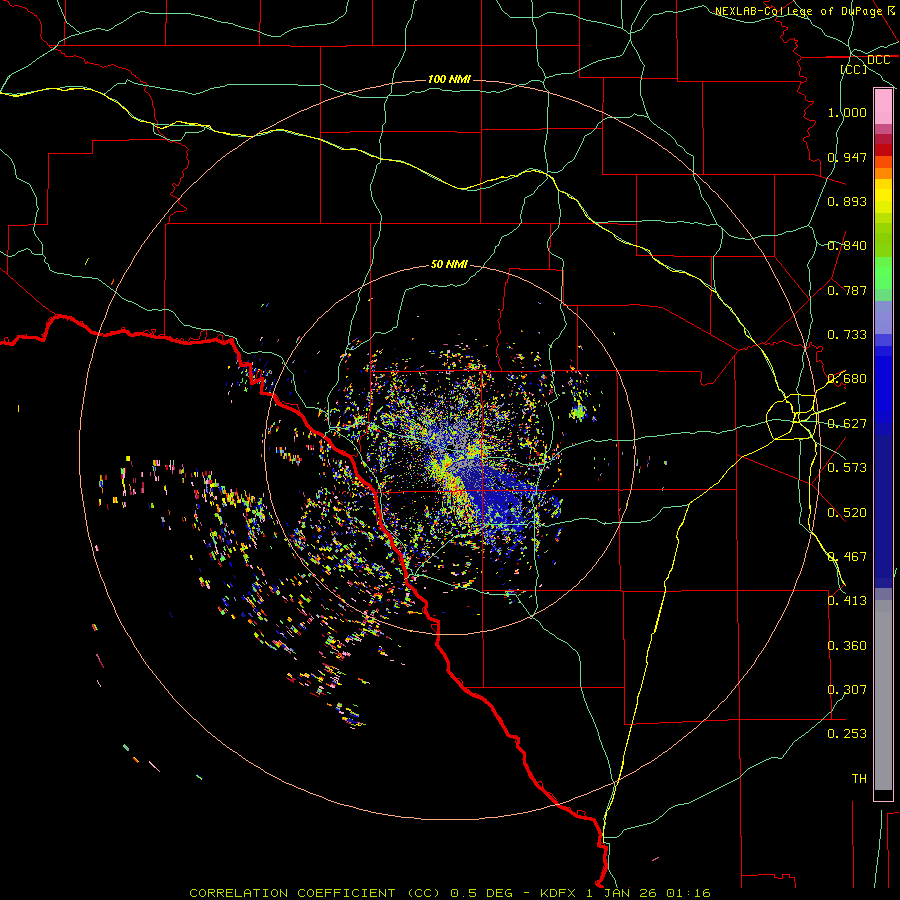Click the 0.893 scale value
Viewport: 900px width, 900px height.
click(847, 201)
